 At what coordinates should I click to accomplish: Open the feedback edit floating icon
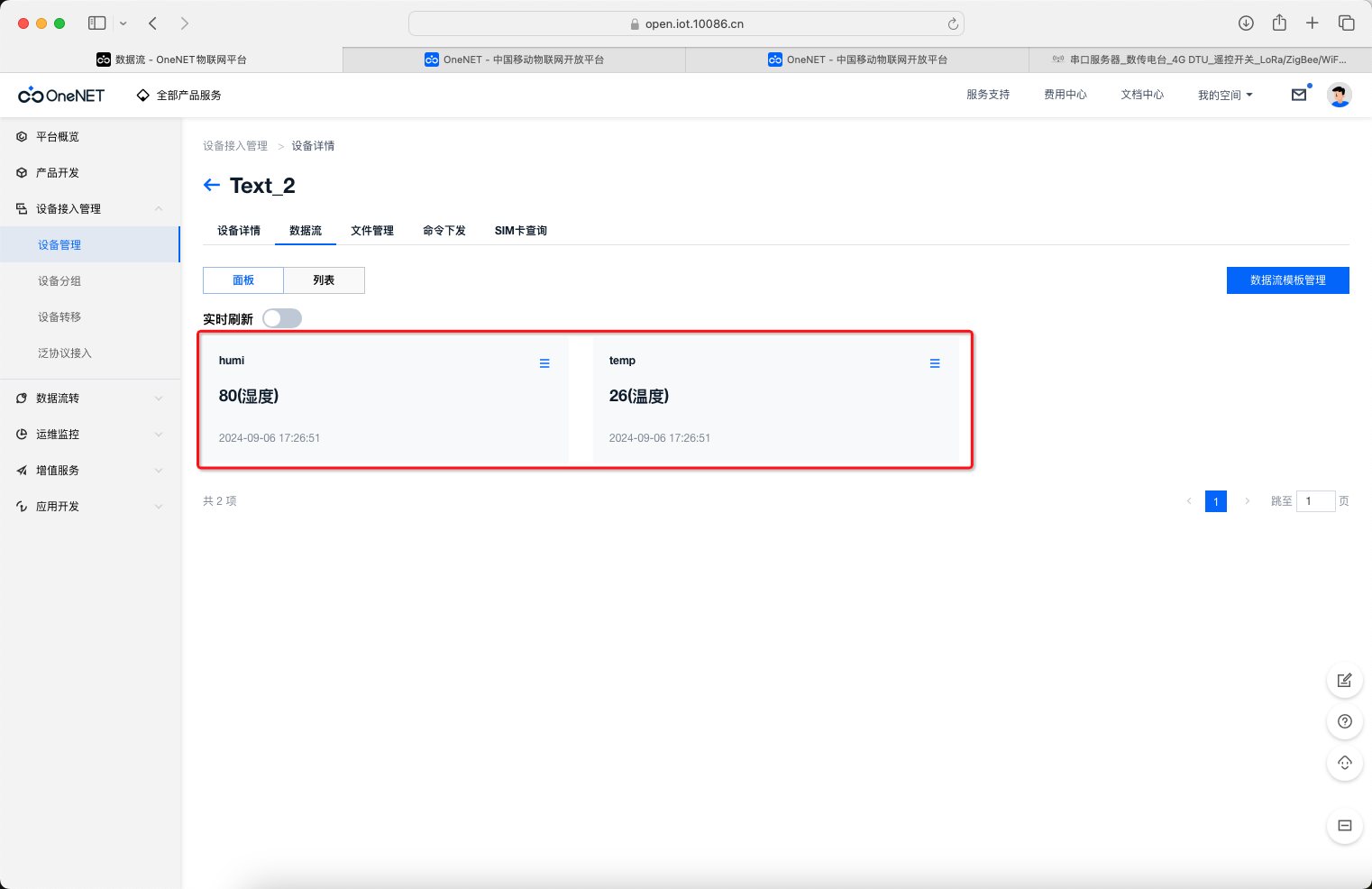pyautogui.click(x=1344, y=680)
